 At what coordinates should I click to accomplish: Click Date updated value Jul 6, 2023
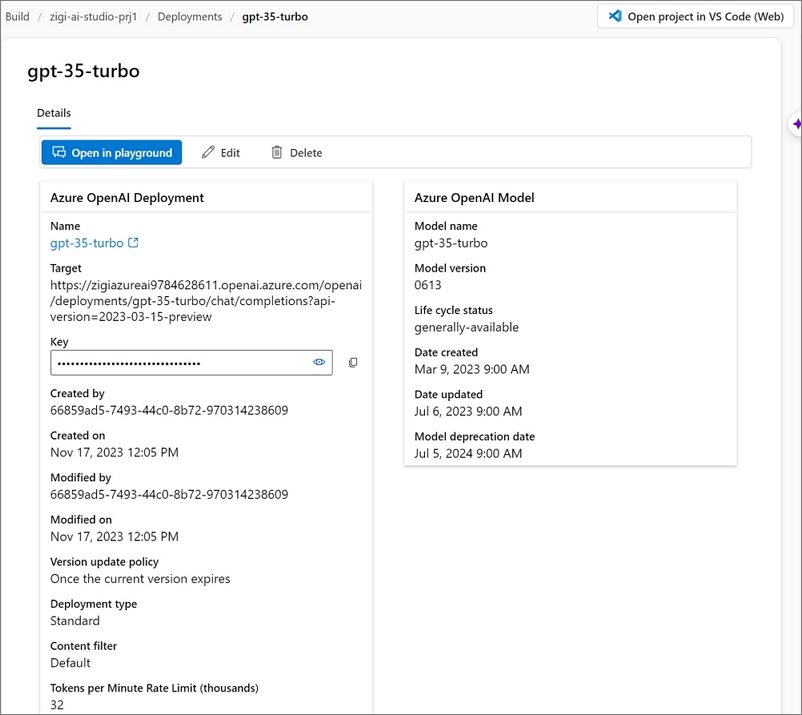tap(469, 411)
